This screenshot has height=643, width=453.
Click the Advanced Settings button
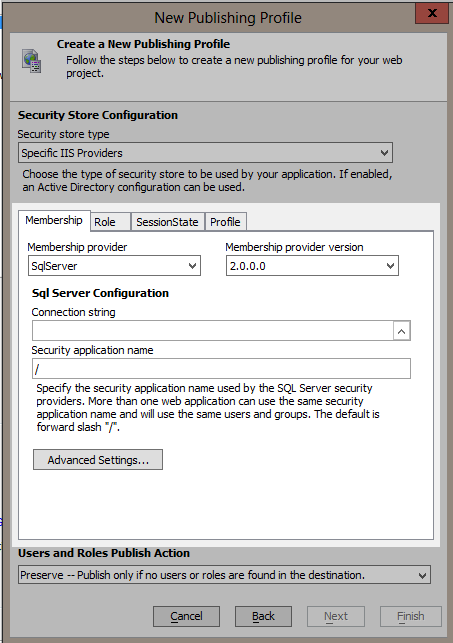point(98,460)
